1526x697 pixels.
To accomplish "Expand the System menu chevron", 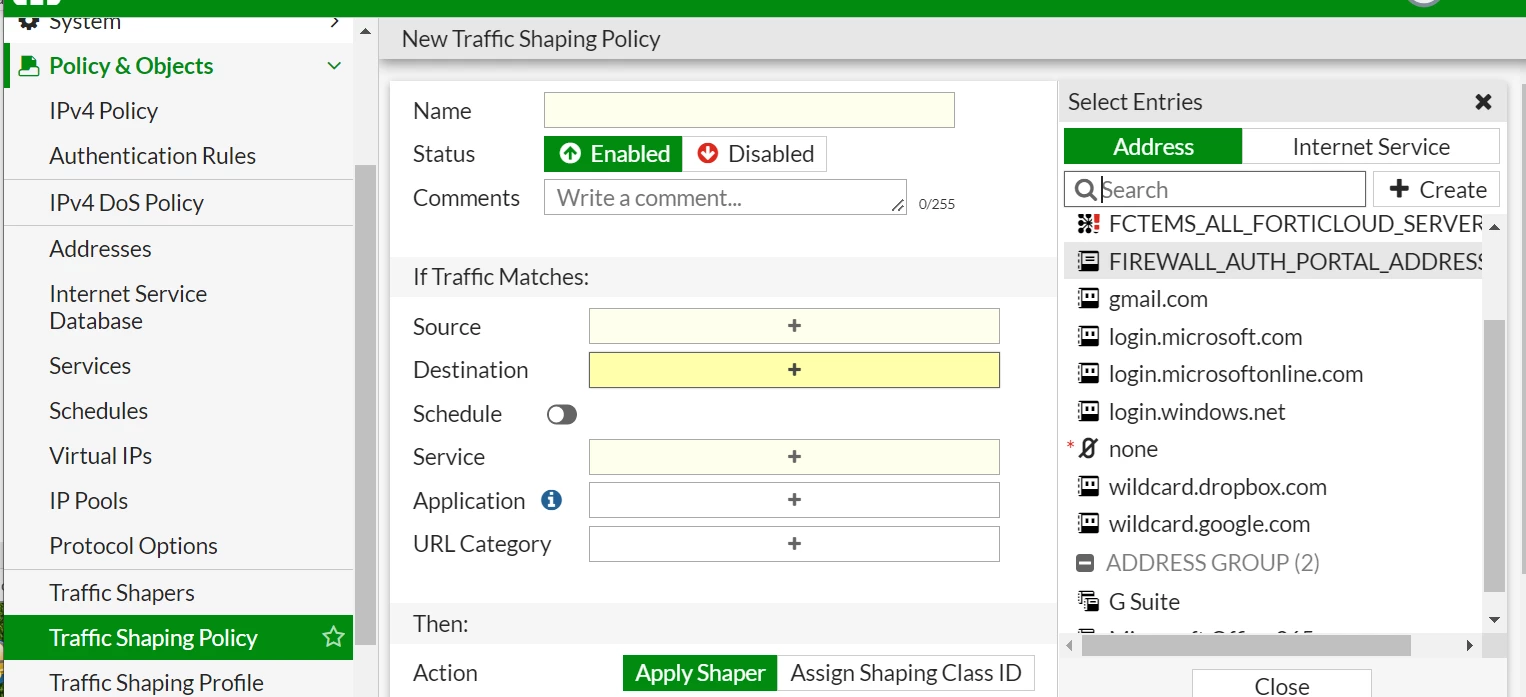I will 335,21.
